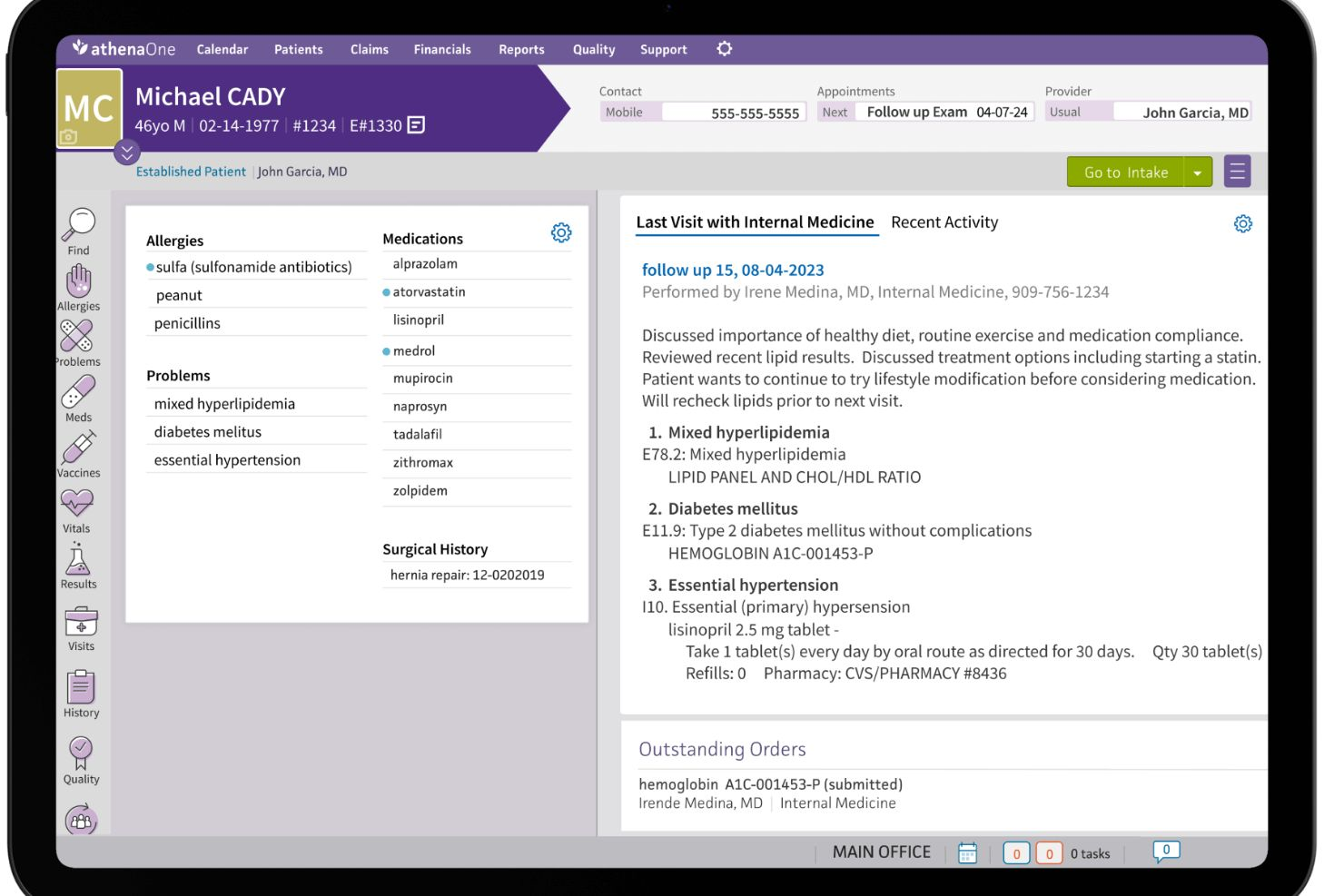
Task: Open the calendar icon in the status bar
Action: (x=968, y=852)
